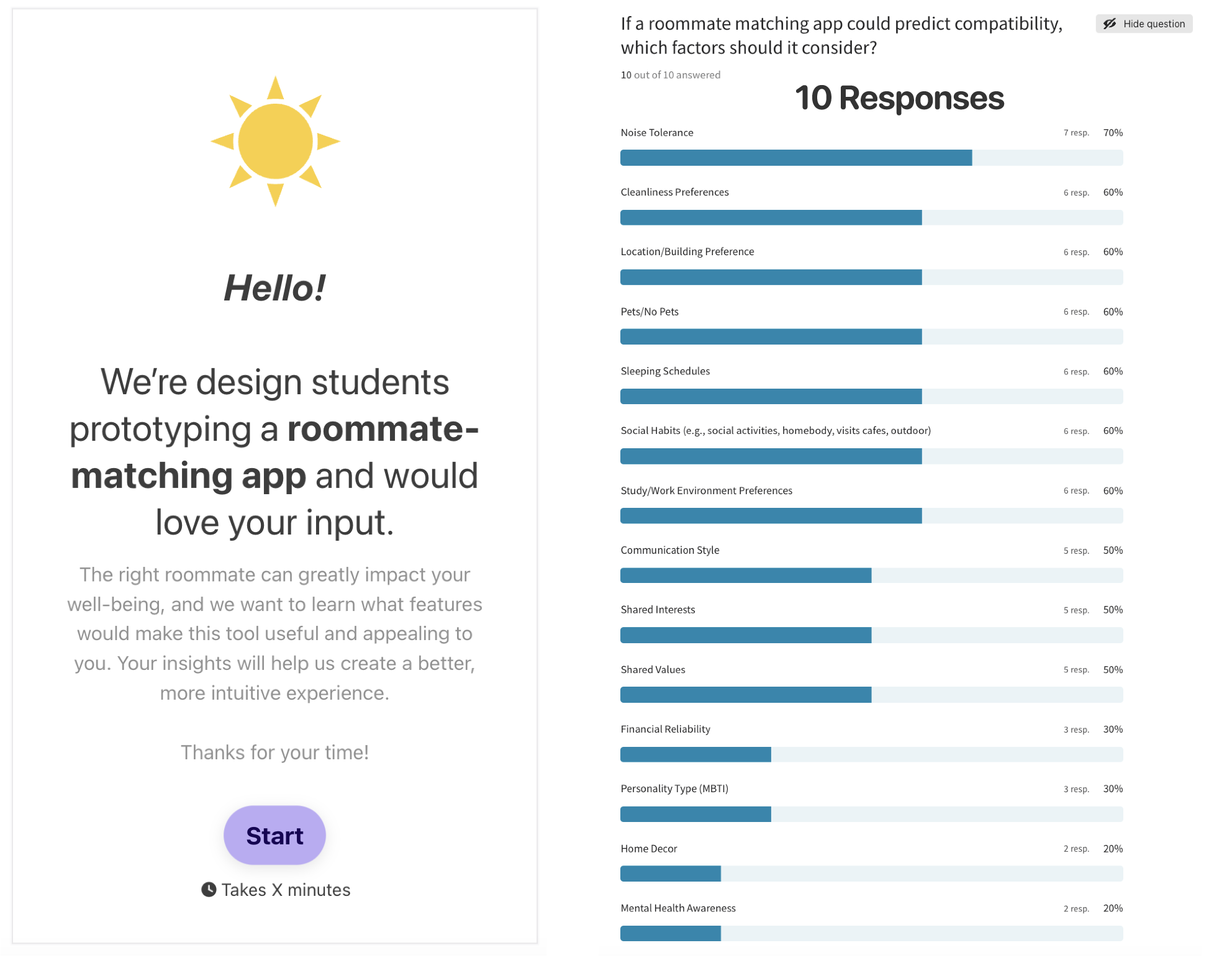Select the Sleeping Schedules label
The image size is (1232, 971).
point(665,371)
